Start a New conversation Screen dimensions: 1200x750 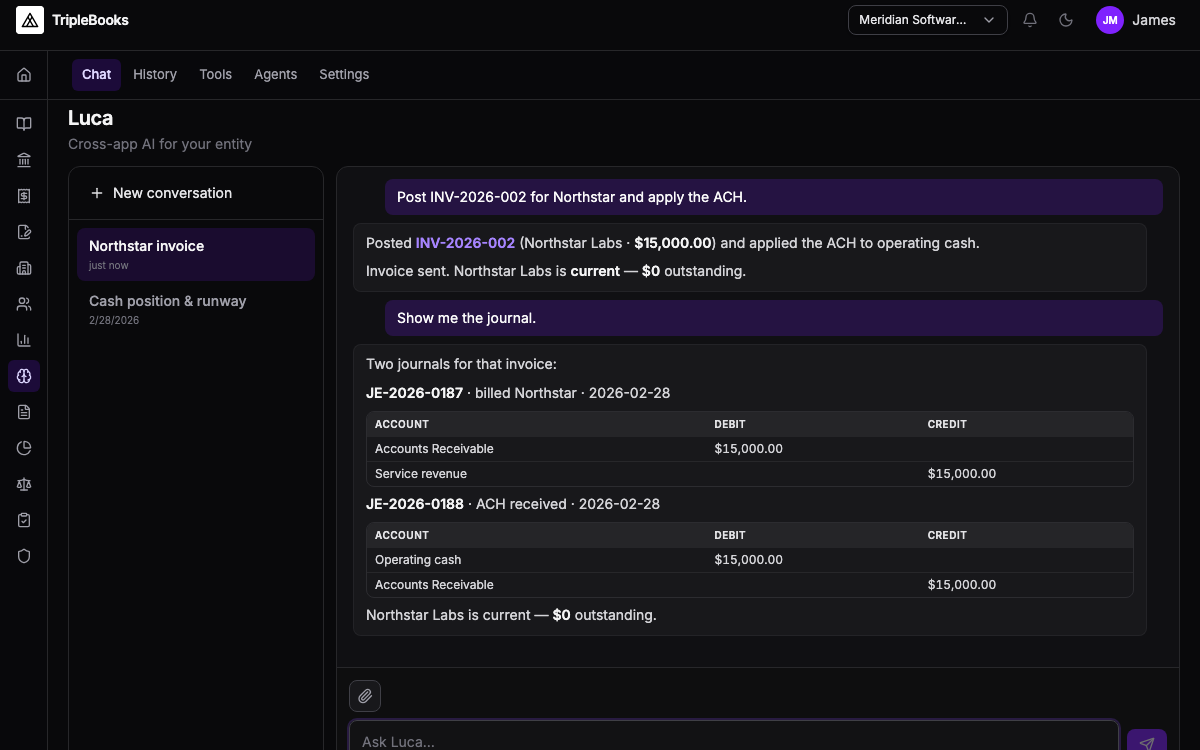click(196, 193)
